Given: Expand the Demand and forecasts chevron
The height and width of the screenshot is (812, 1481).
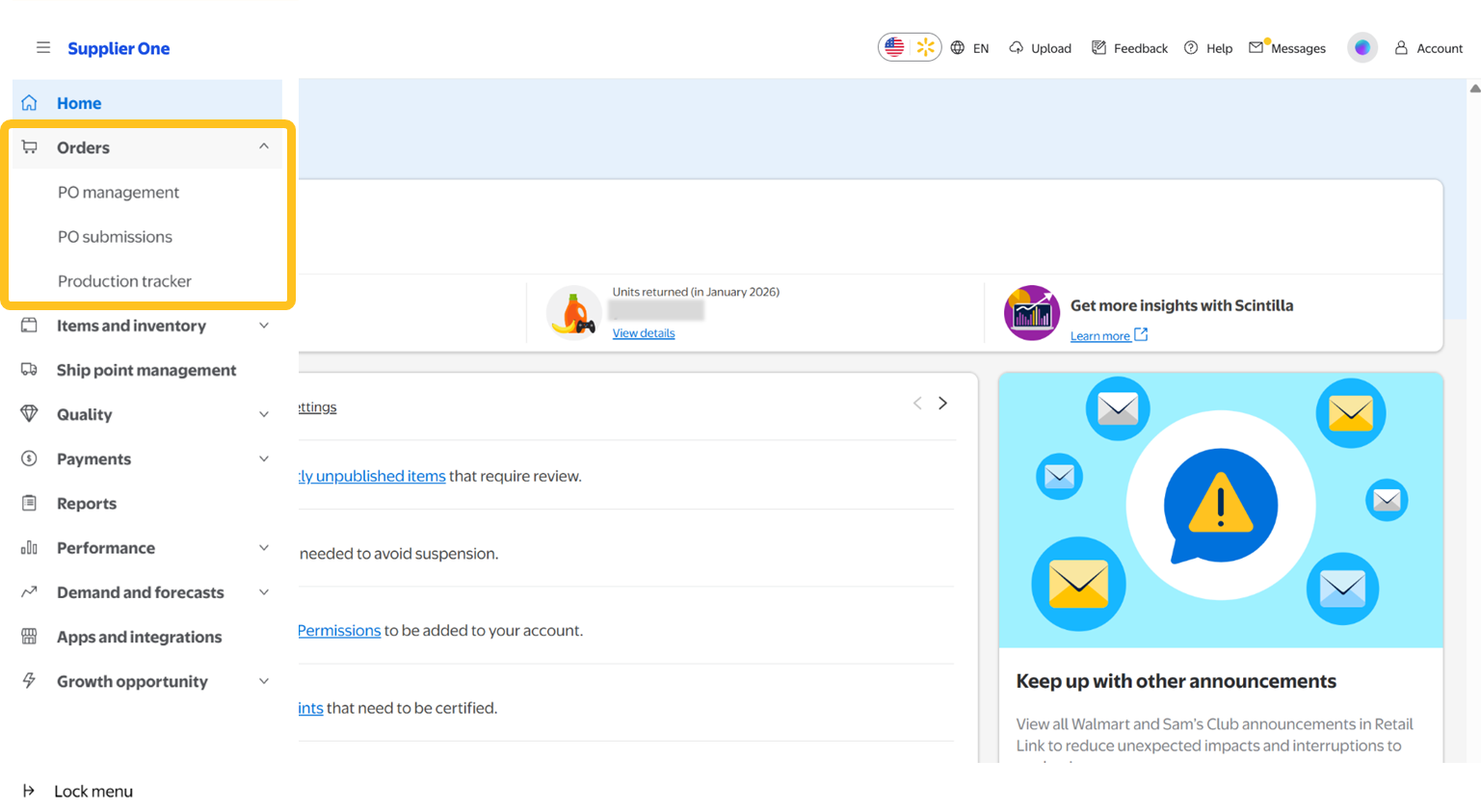Looking at the screenshot, I should coord(264,591).
